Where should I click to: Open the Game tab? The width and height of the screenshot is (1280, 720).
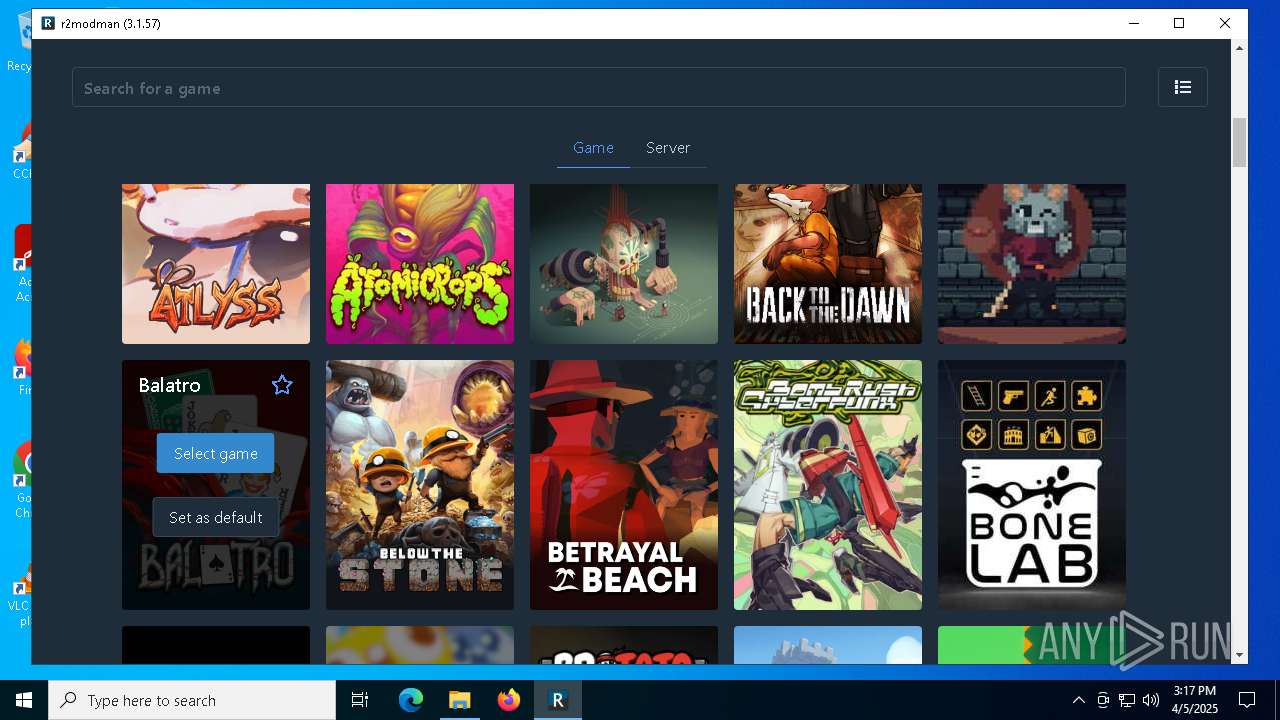coord(593,148)
